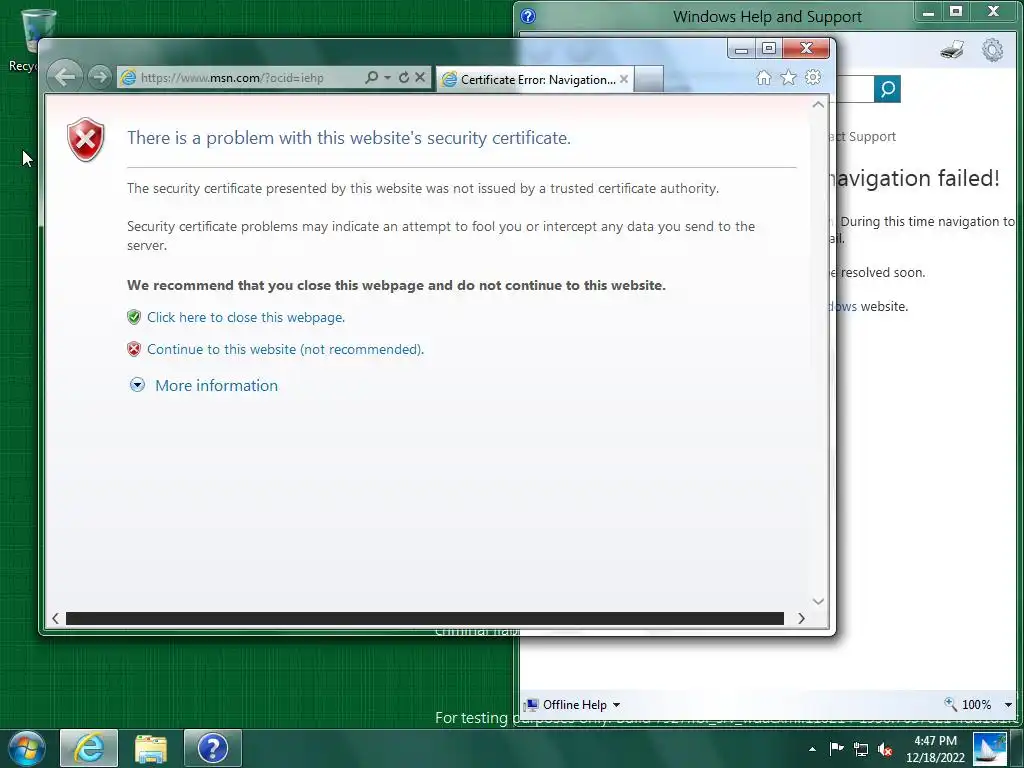Viewport: 1024px width, 768px height.
Task: Go back using Internet Explorer back arrow
Action: (65, 77)
